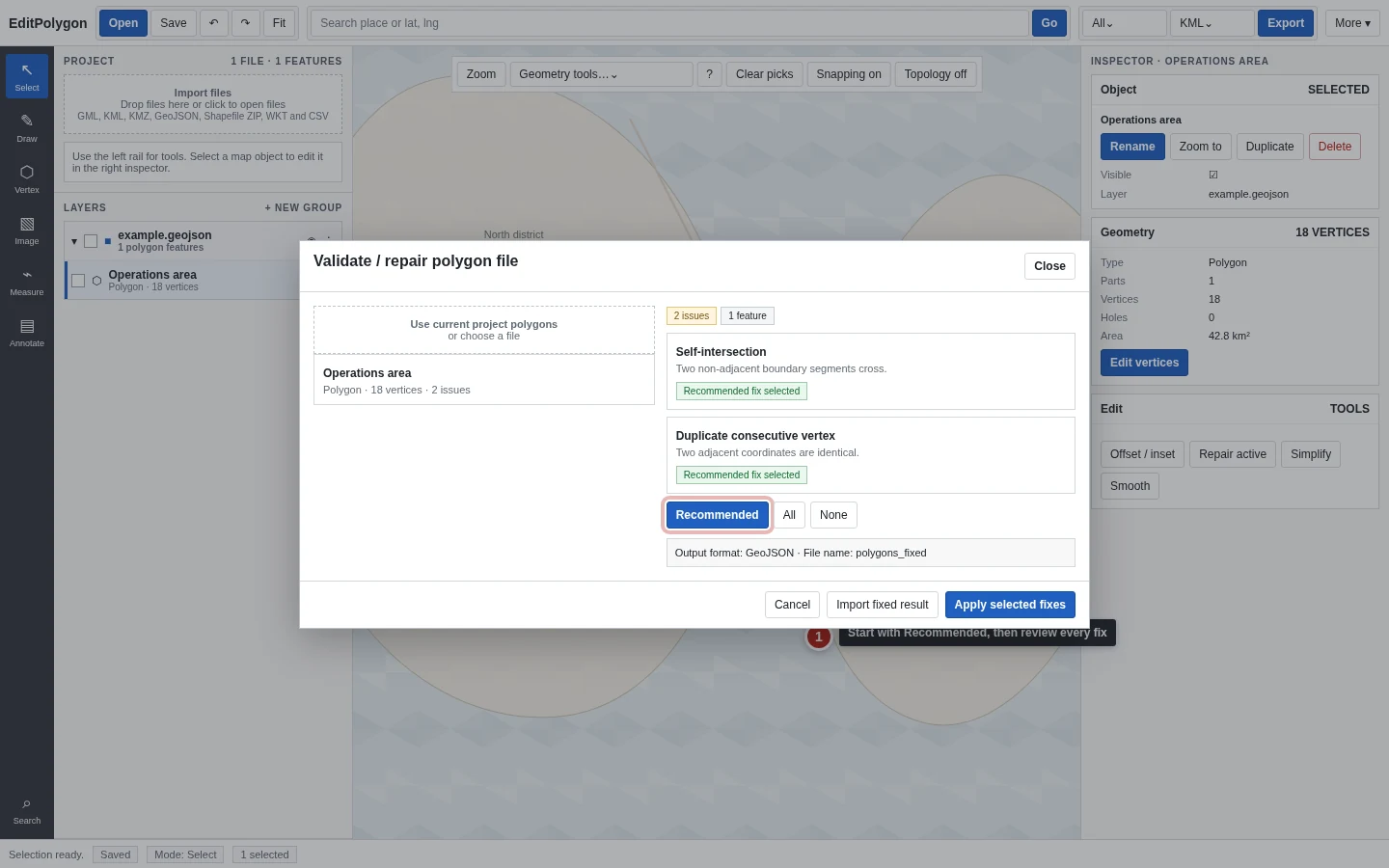Click the Import files drop zone
Screen dimensions: 1389x868
pyautogui.click(x=203, y=104)
